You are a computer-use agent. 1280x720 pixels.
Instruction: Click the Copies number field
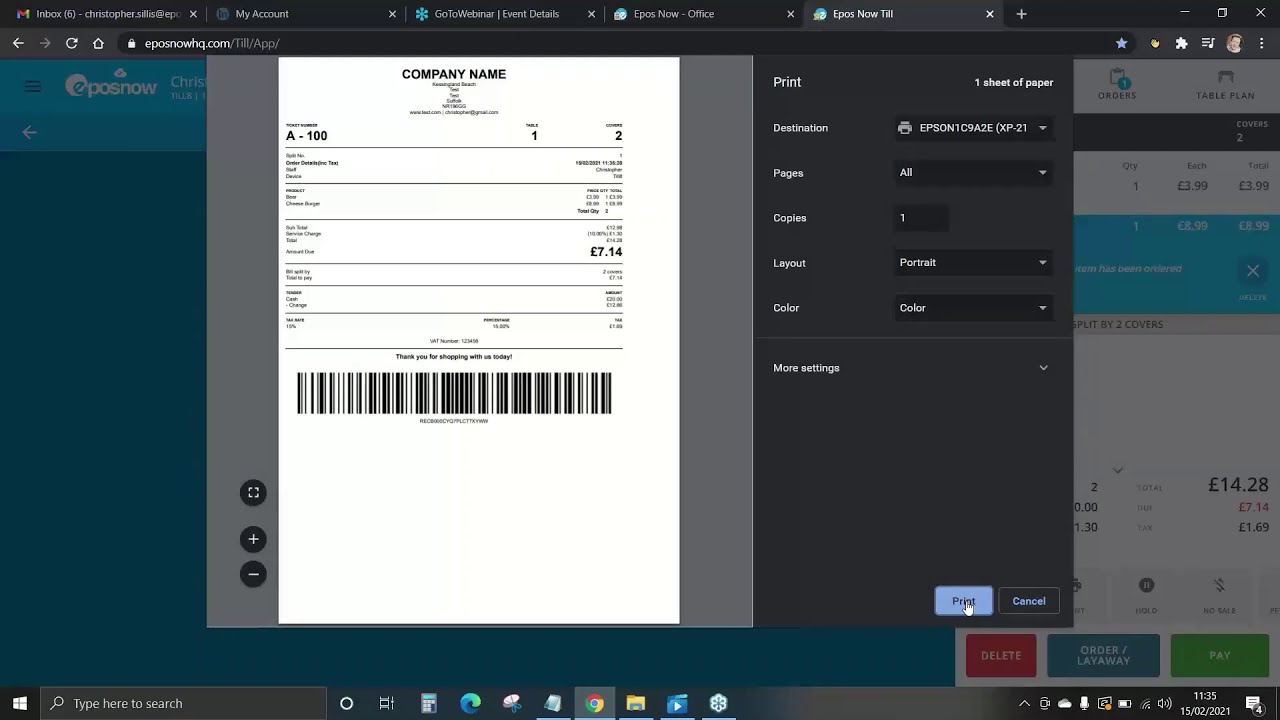(x=921, y=218)
